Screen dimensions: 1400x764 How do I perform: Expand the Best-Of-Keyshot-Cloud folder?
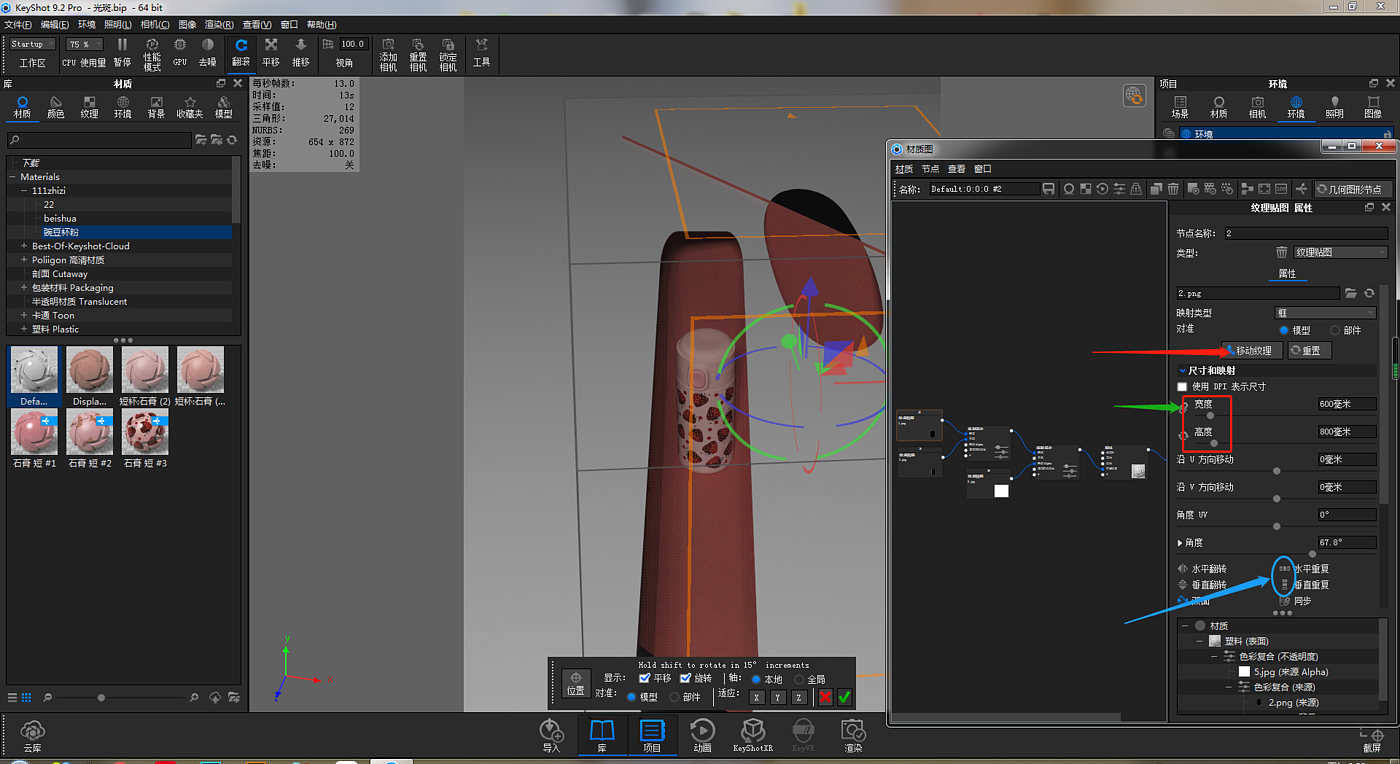(23, 246)
